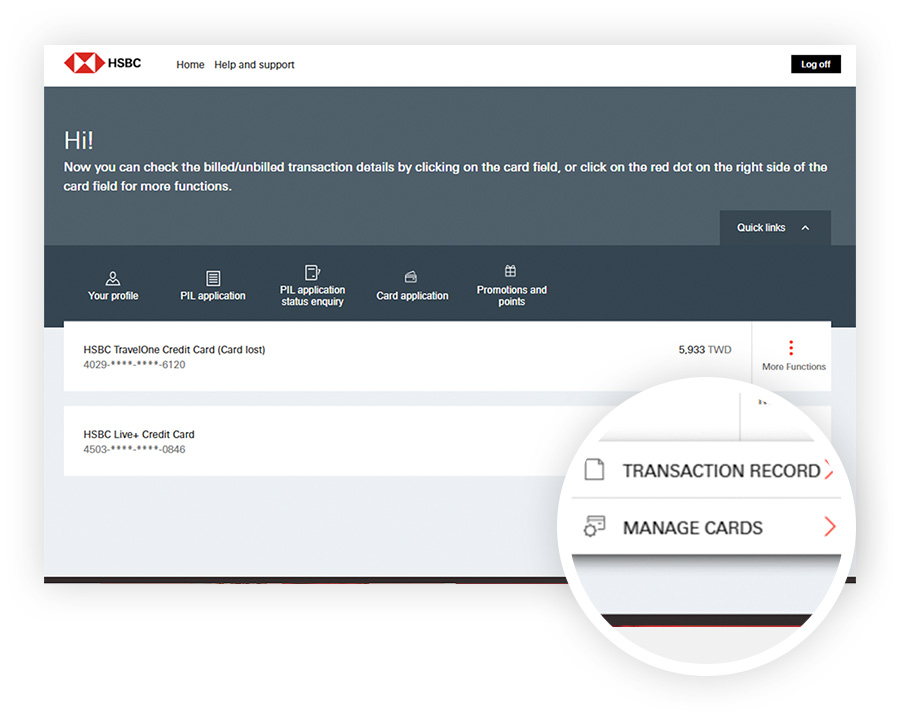The image size is (900, 720).
Task: Click card number 4503-****-****-0846
Action: pyautogui.click(x=134, y=450)
